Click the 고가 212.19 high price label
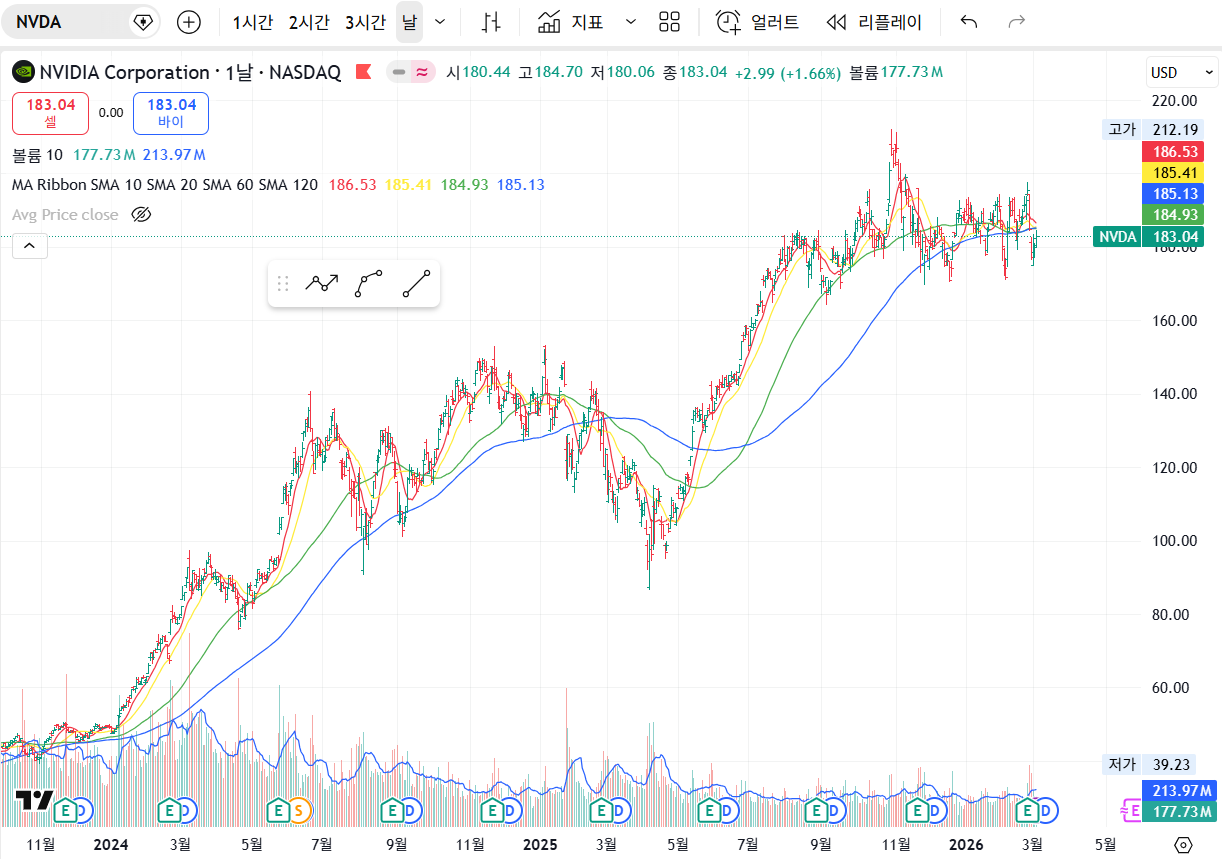This screenshot has width=1222, height=859. point(1152,129)
